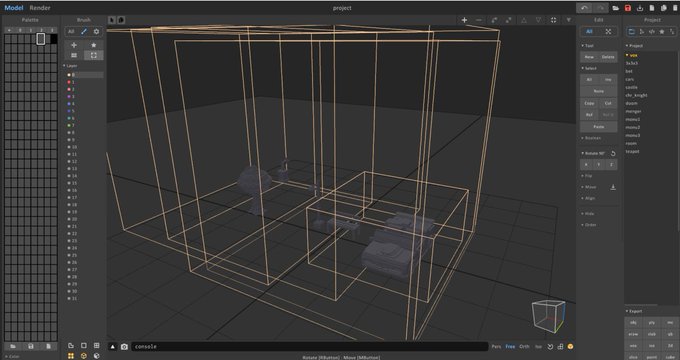Collapse the Export section
The height and width of the screenshot is (360, 680).
pos(634,311)
